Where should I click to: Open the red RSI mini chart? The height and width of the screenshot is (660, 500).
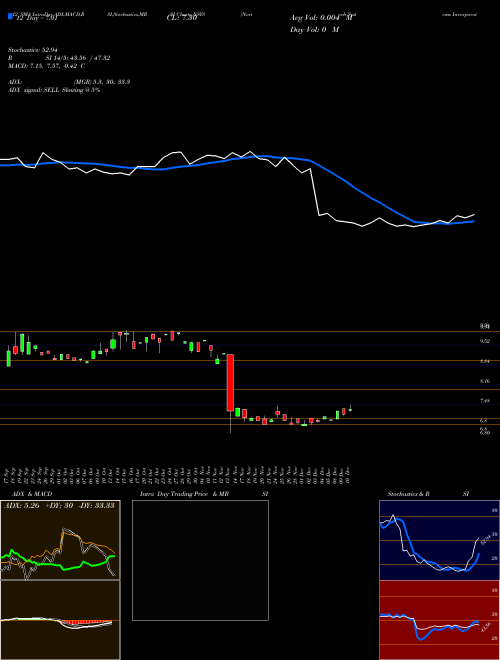tap(439, 620)
